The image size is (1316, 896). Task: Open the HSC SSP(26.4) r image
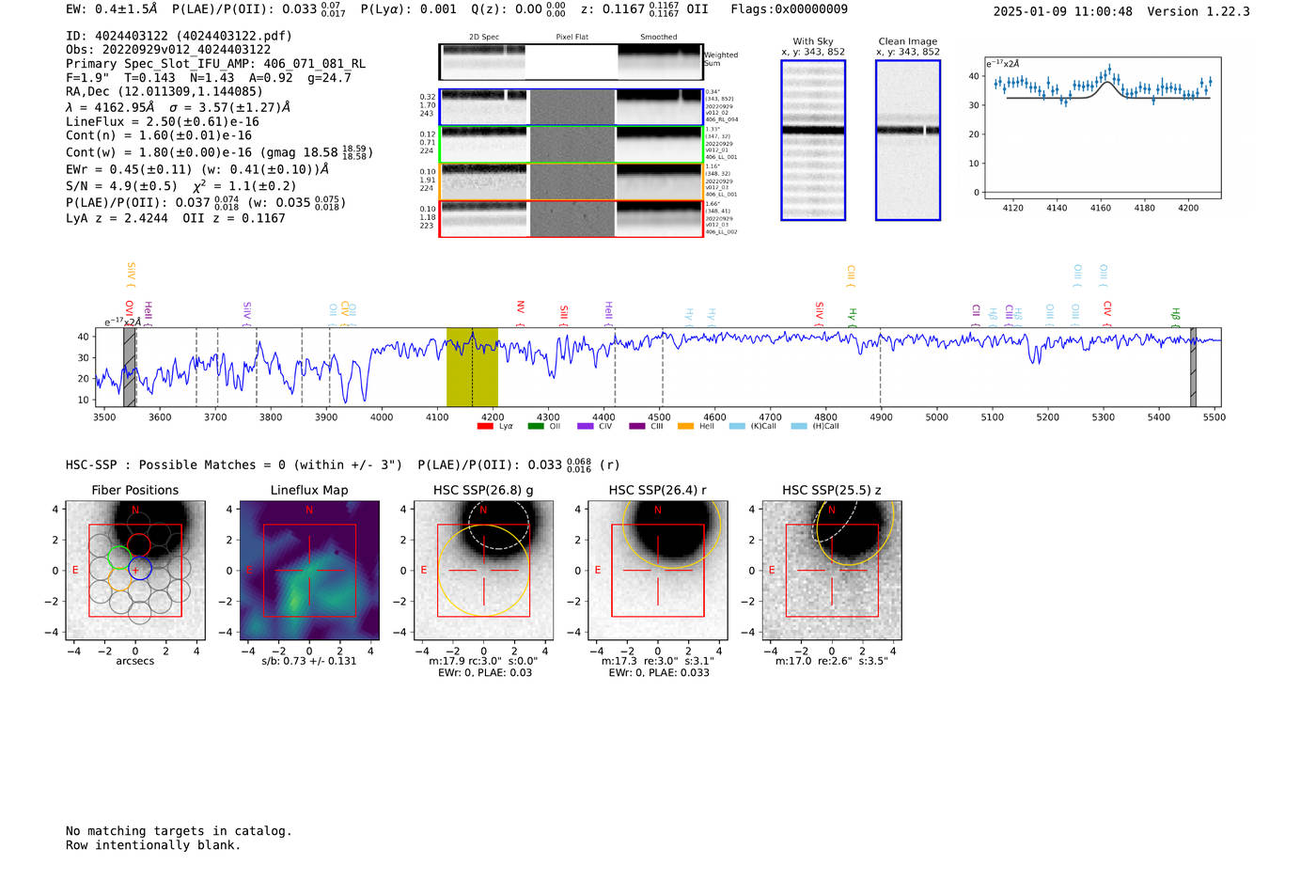tap(658, 571)
